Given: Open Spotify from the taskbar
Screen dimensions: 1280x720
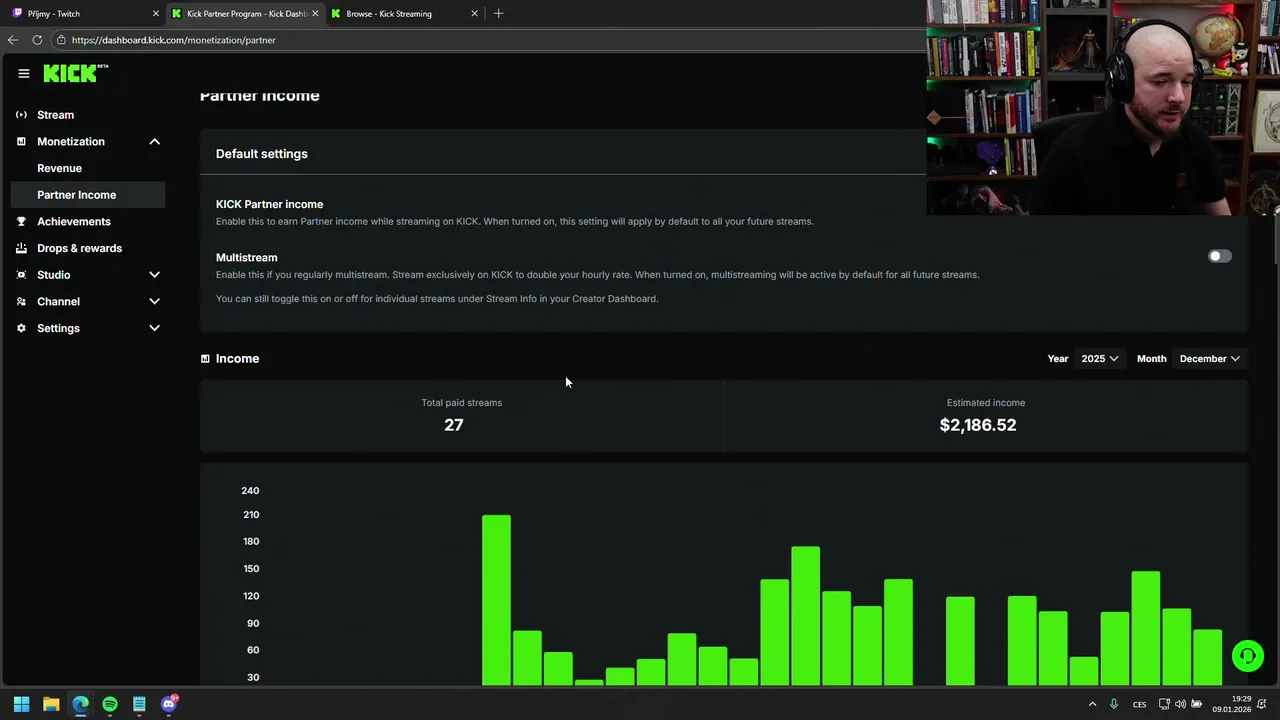Looking at the screenshot, I should [x=110, y=704].
